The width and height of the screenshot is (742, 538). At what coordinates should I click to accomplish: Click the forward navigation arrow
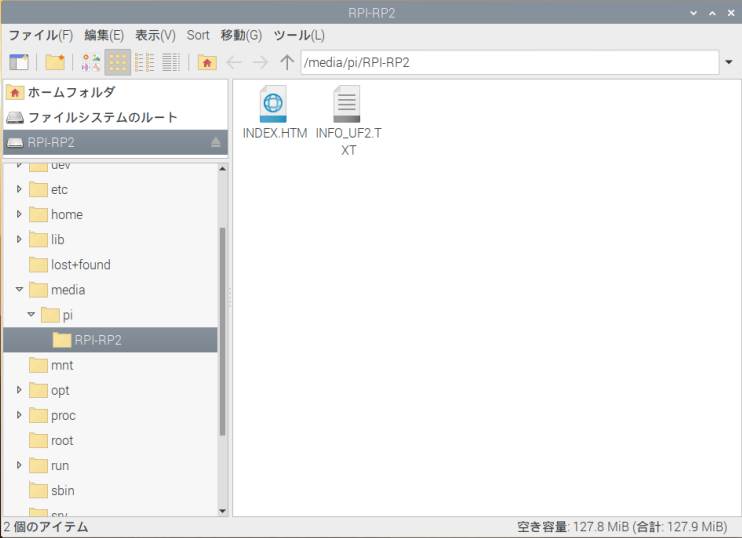tap(260, 62)
